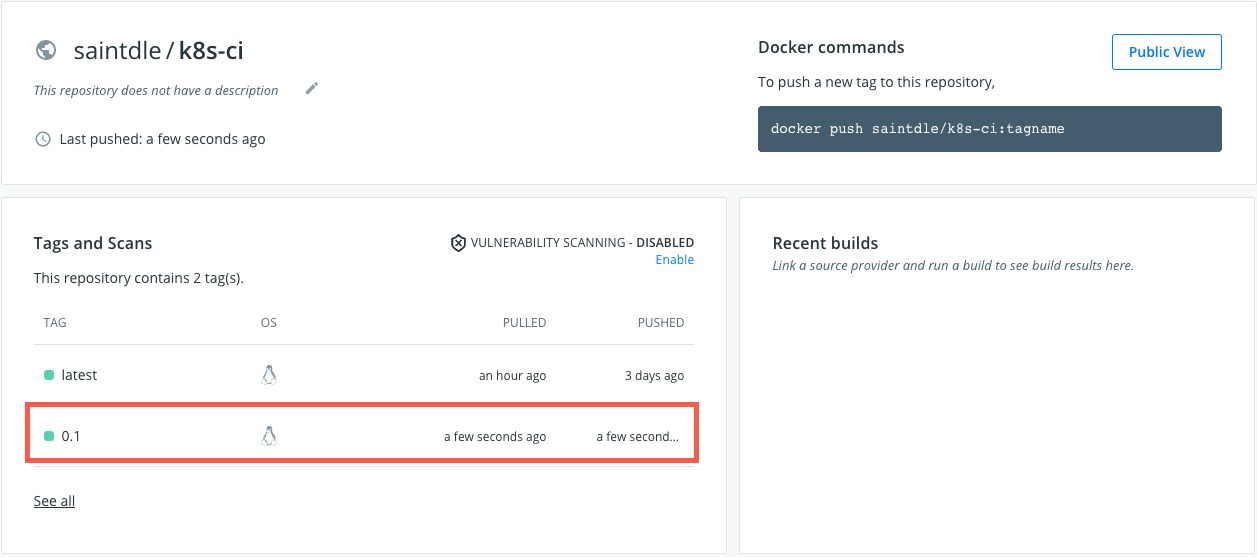1257x557 pixels.
Task: Enable vulnerability scanning via the Enable link
Action: point(674,260)
